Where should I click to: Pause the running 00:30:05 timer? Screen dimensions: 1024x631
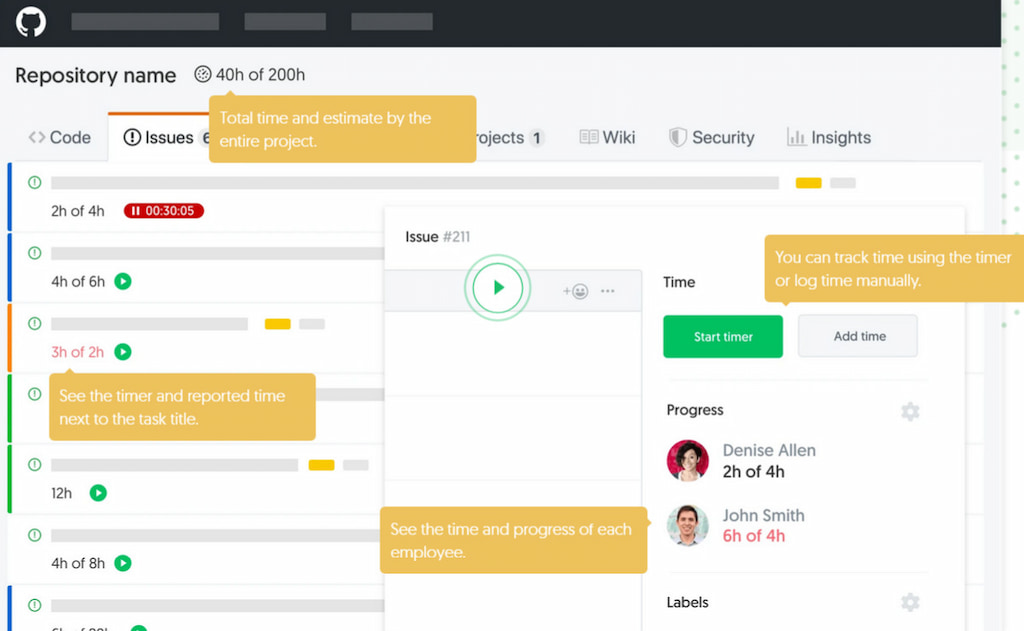137,210
